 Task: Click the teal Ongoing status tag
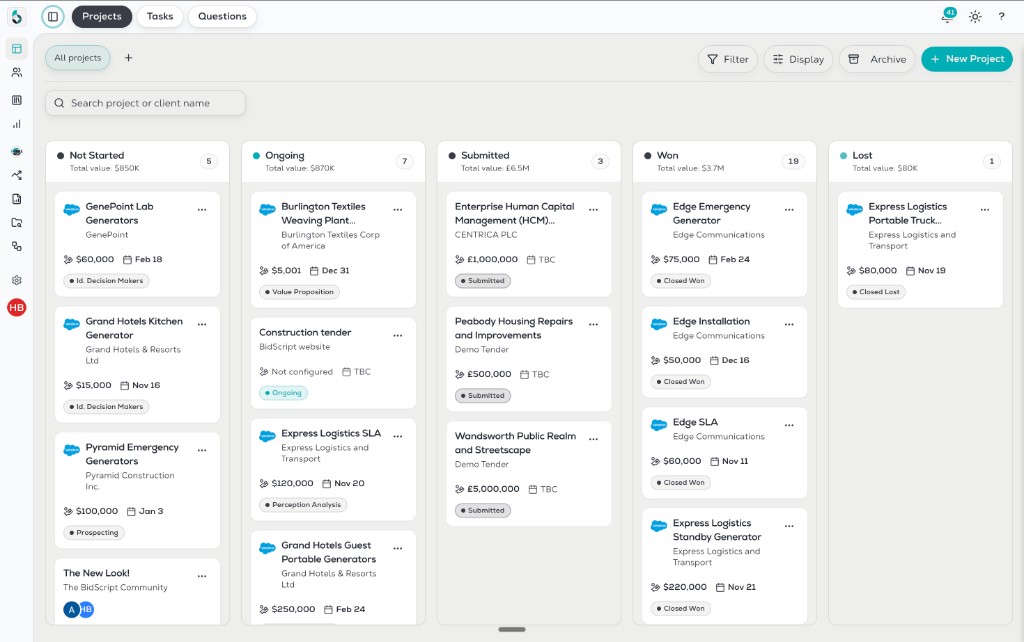point(283,393)
